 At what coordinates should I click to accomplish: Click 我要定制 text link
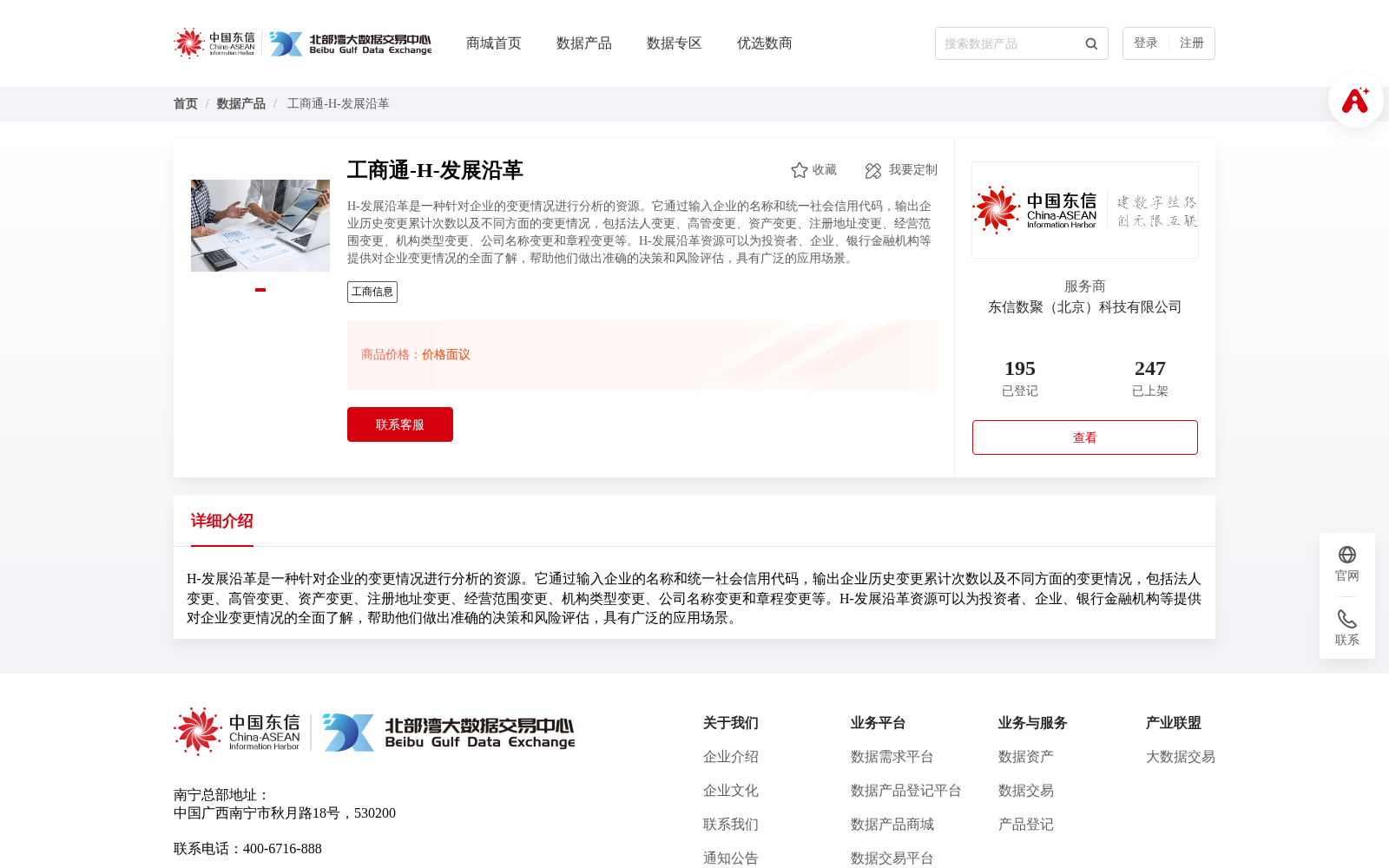pos(913,170)
